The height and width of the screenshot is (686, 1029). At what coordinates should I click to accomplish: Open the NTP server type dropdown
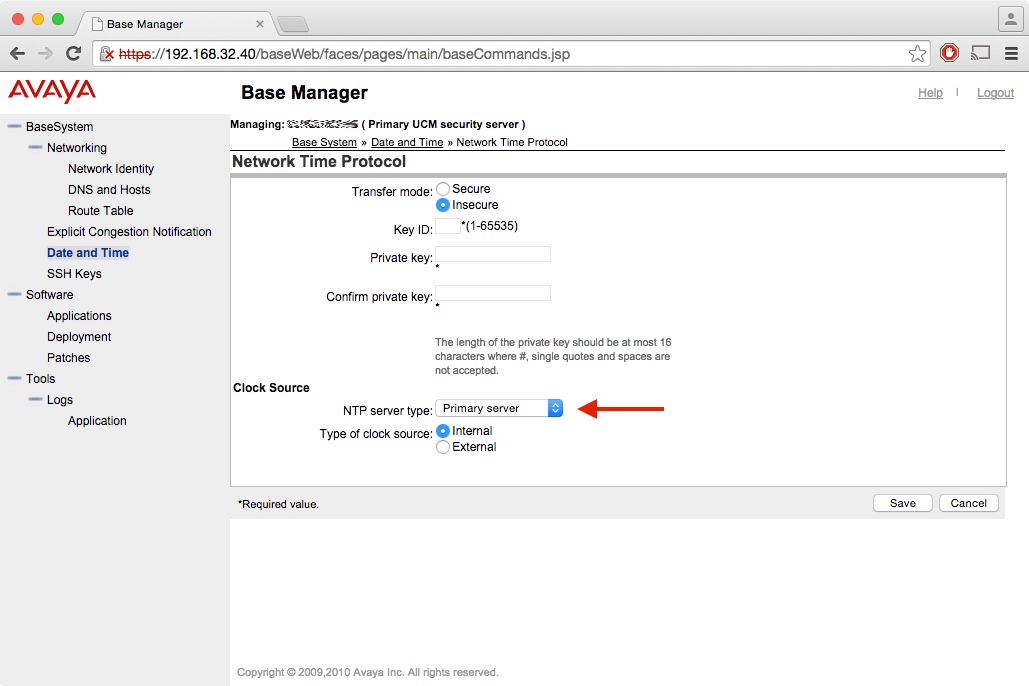(499, 408)
